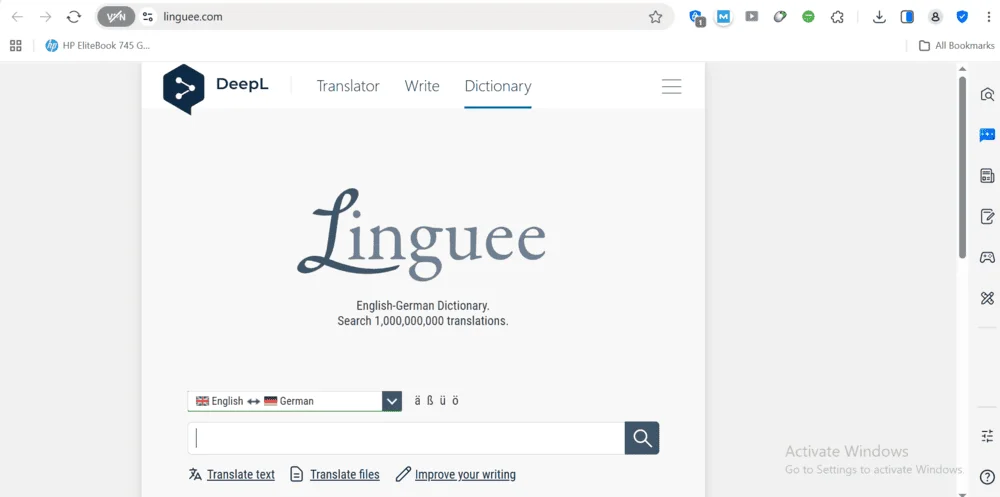Click the magnifying glass search button

pyautogui.click(x=642, y=438)
